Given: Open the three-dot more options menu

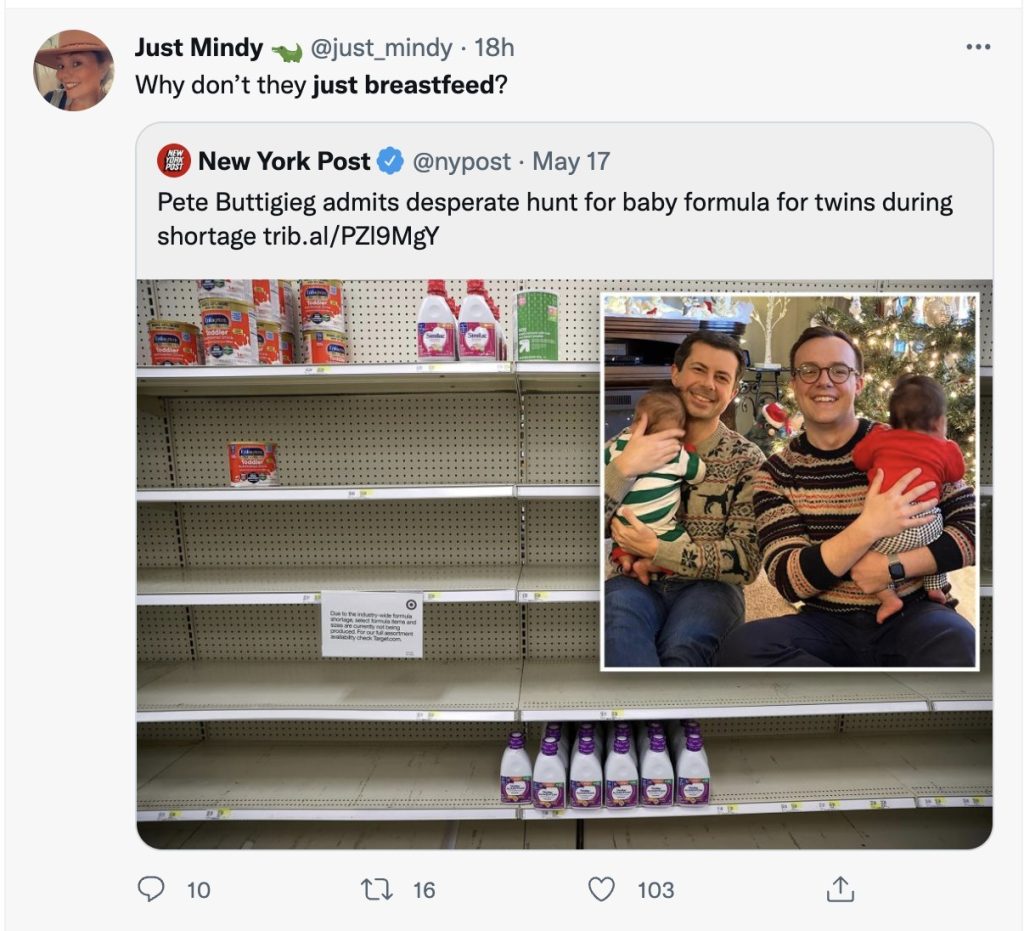Looking at the screenshot, I should (x=978, y=47).
